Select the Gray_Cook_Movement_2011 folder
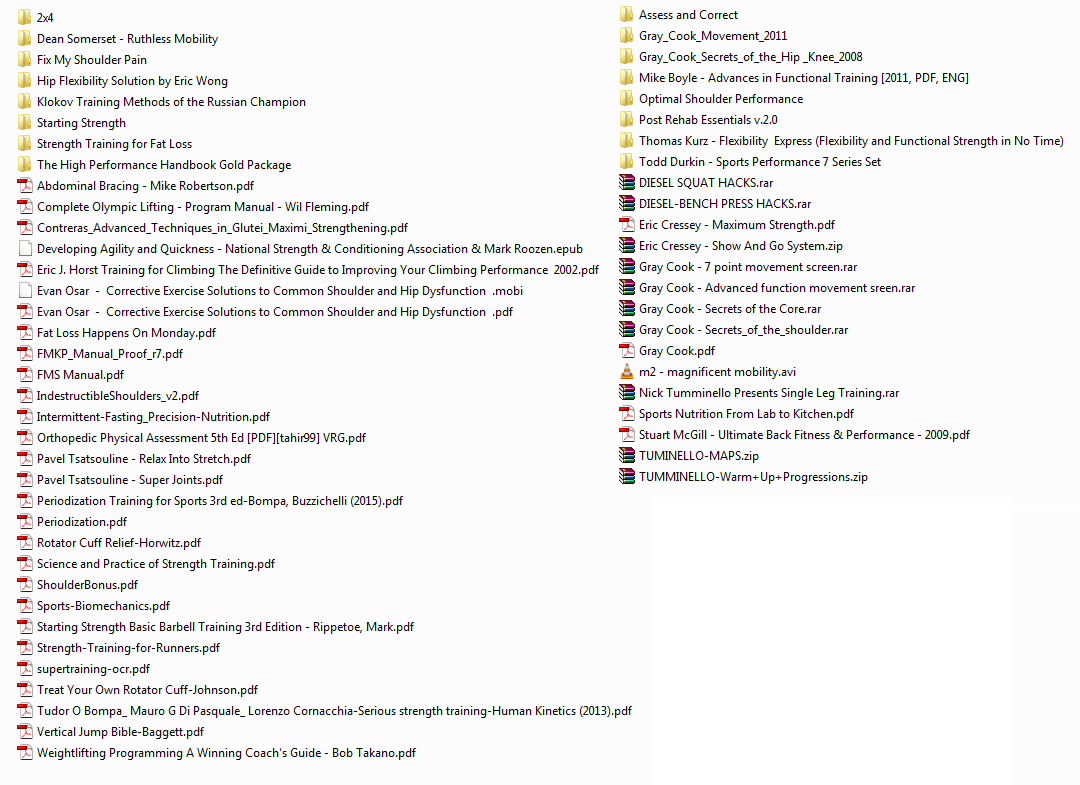The width and height of the screenshot is (1080, 785). point(713,35)
